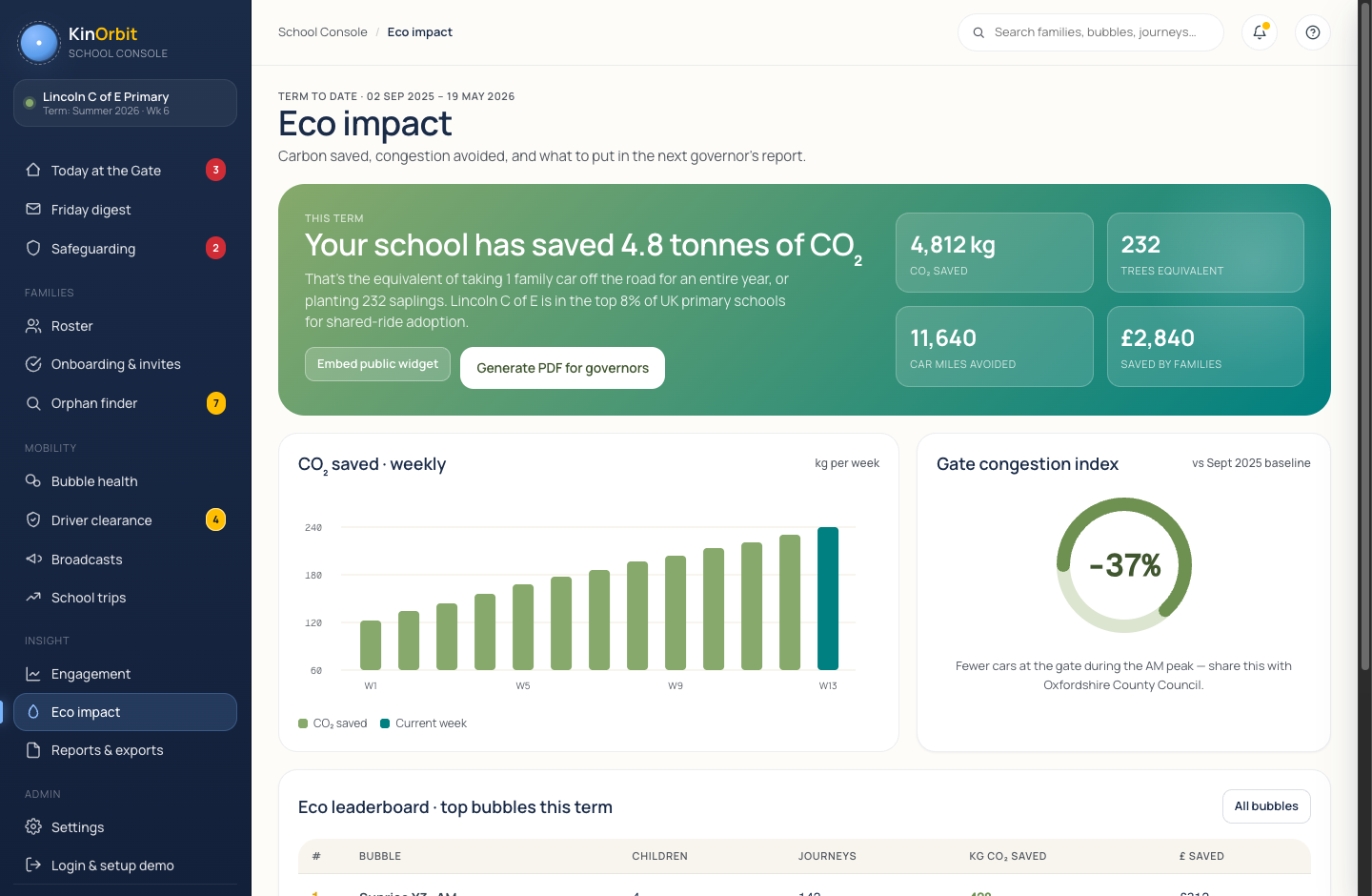Click the Safeguarding shield icon

point(33,248)
